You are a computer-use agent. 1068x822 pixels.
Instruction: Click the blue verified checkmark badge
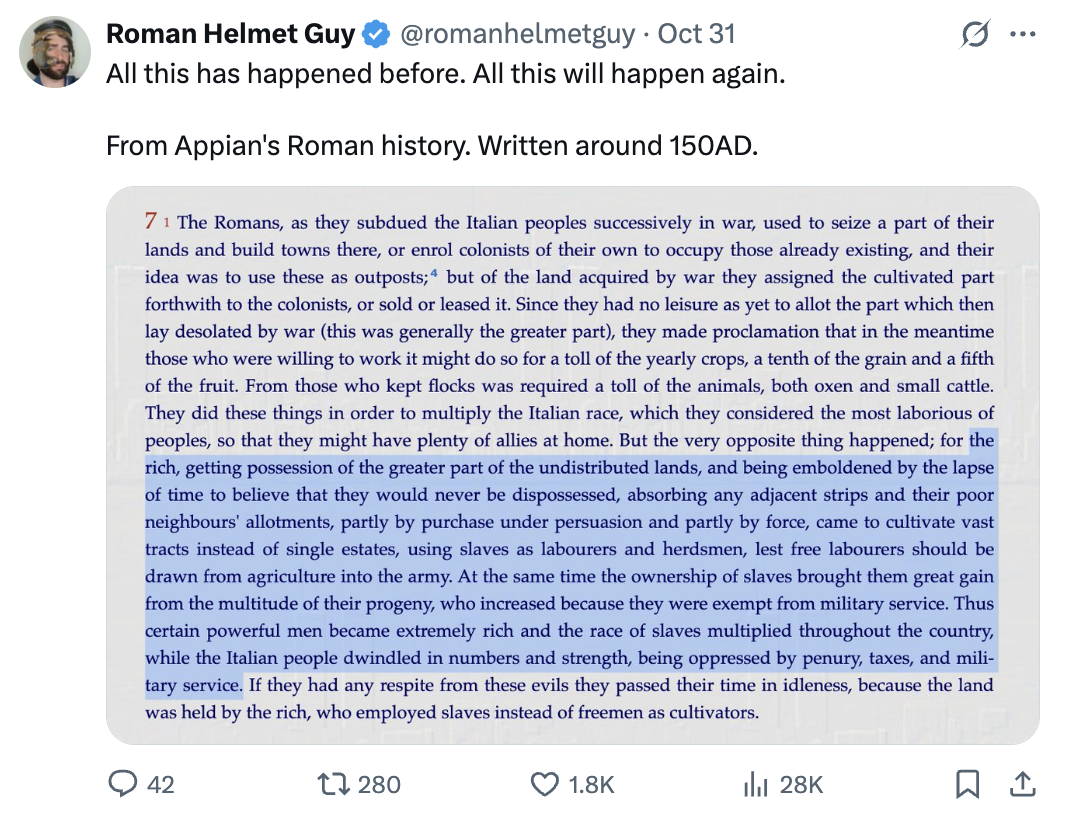376,35
